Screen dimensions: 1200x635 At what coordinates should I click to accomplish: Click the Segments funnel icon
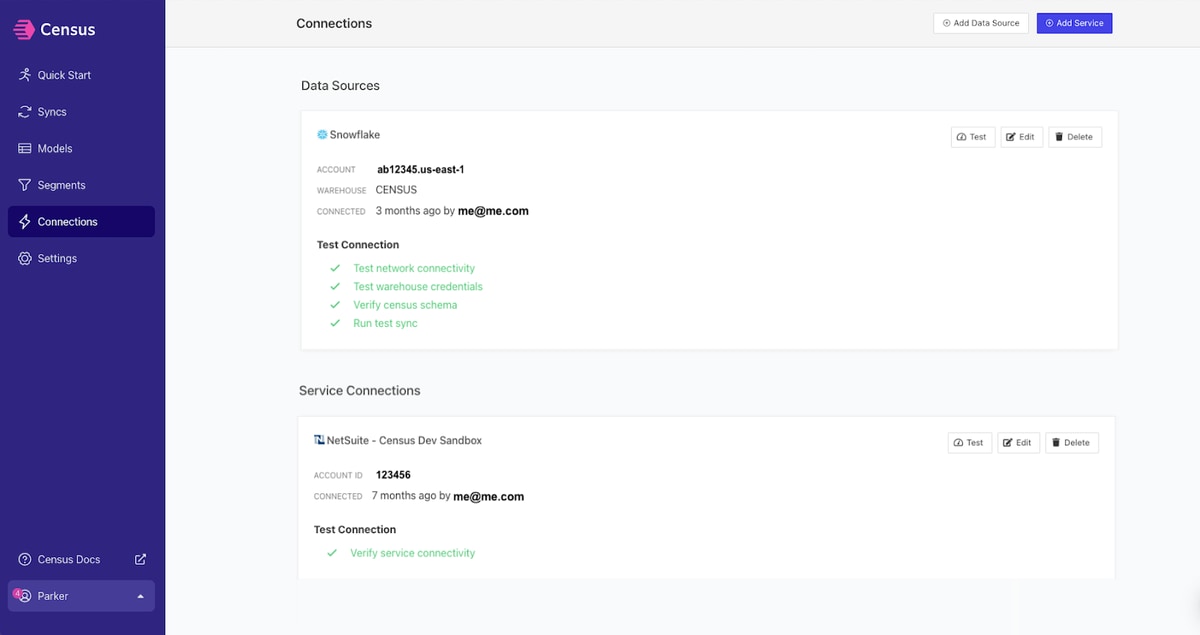point(25,185)
